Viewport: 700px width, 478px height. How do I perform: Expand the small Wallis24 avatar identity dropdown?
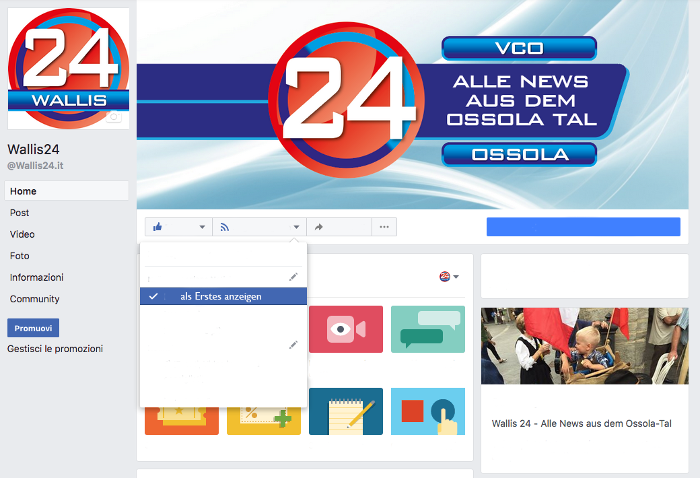(x=449, y=277)
